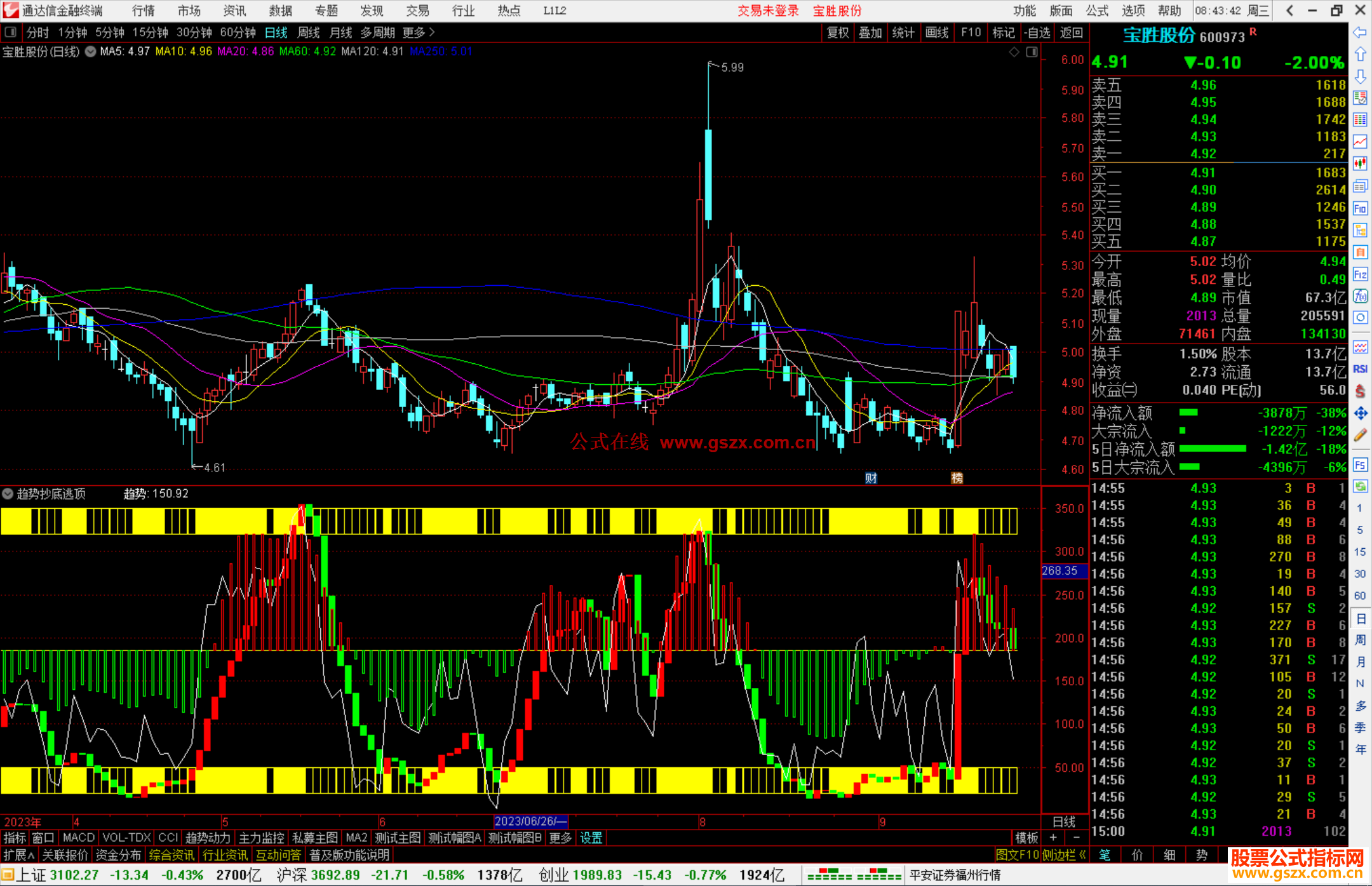Click 设置 indicator settings link
Viewport: 1372px width, 886px height.
(x=591, y=838)
